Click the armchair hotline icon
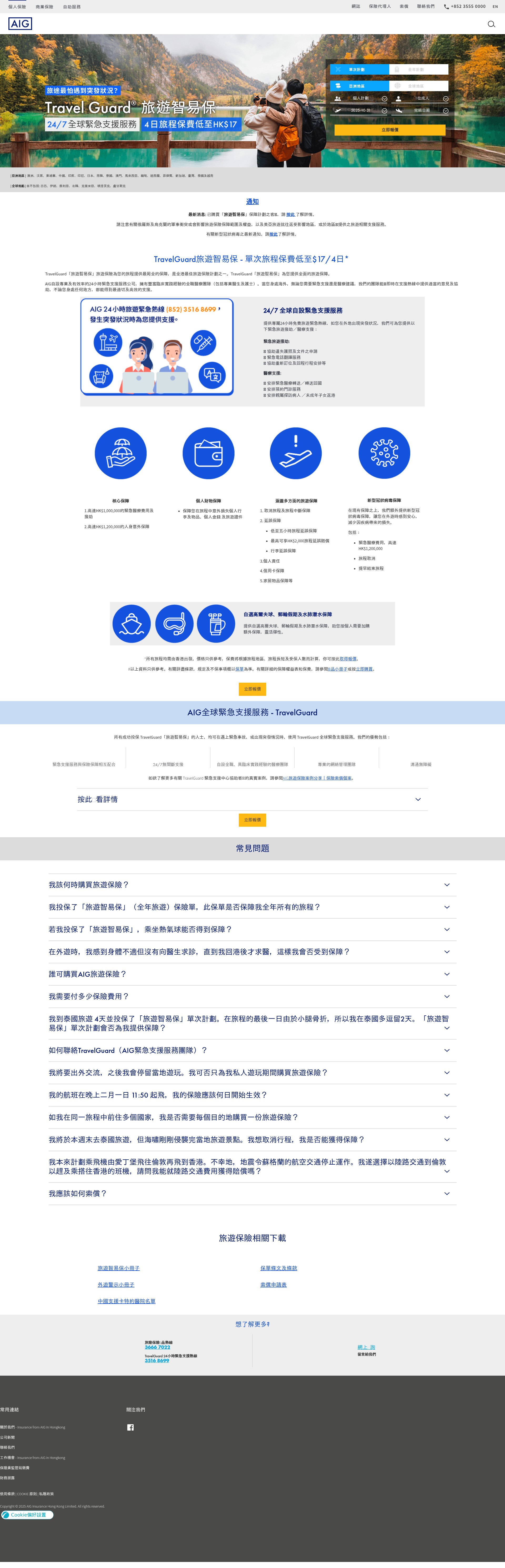 tap(101, 376)
